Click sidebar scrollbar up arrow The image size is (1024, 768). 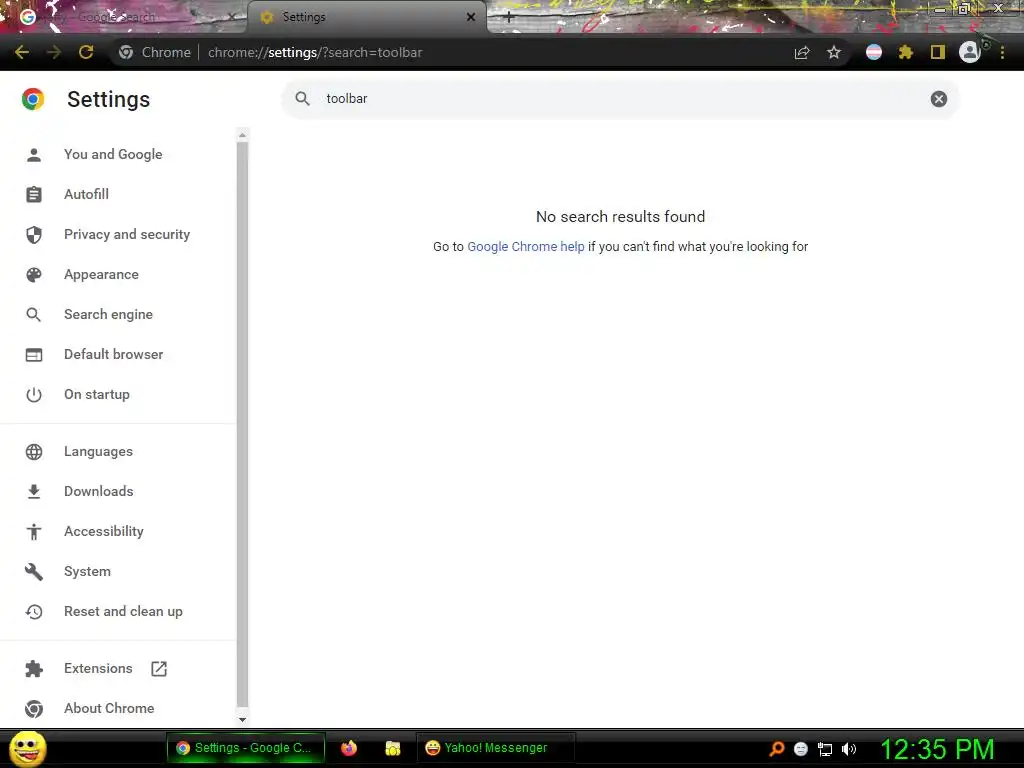click(x=242, y=135)
